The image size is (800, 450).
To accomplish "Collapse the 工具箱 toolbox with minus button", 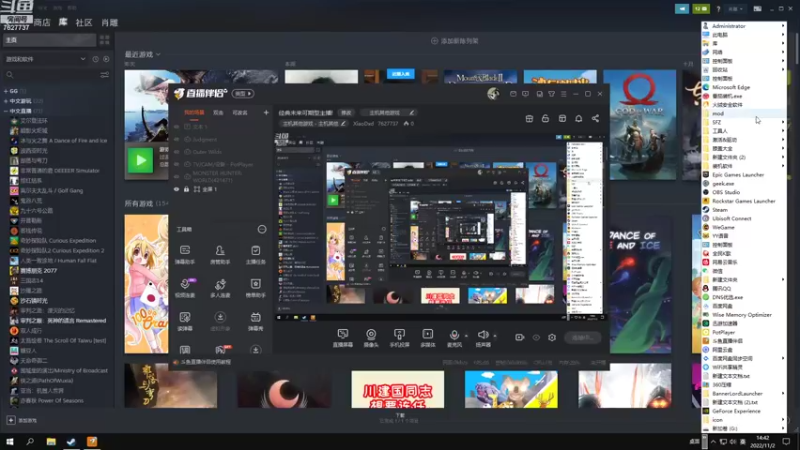I will point(262,230).
